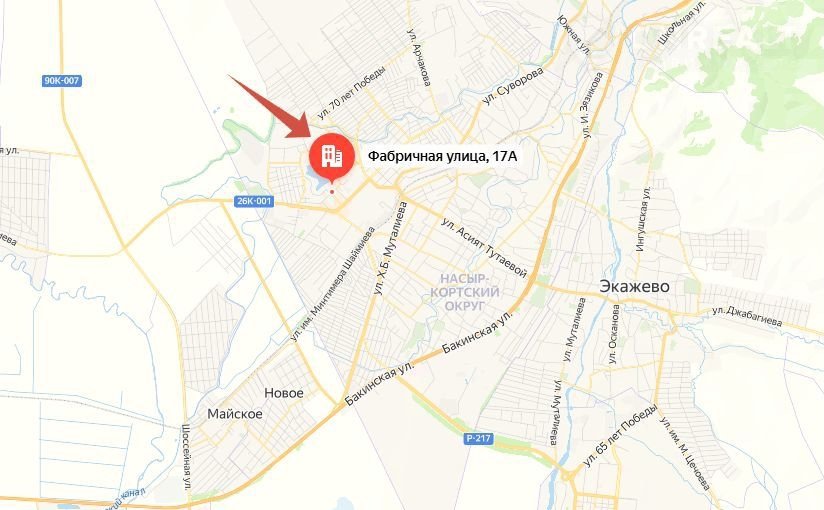Select the Фабричная улица, 17А address label

point(442,156)
